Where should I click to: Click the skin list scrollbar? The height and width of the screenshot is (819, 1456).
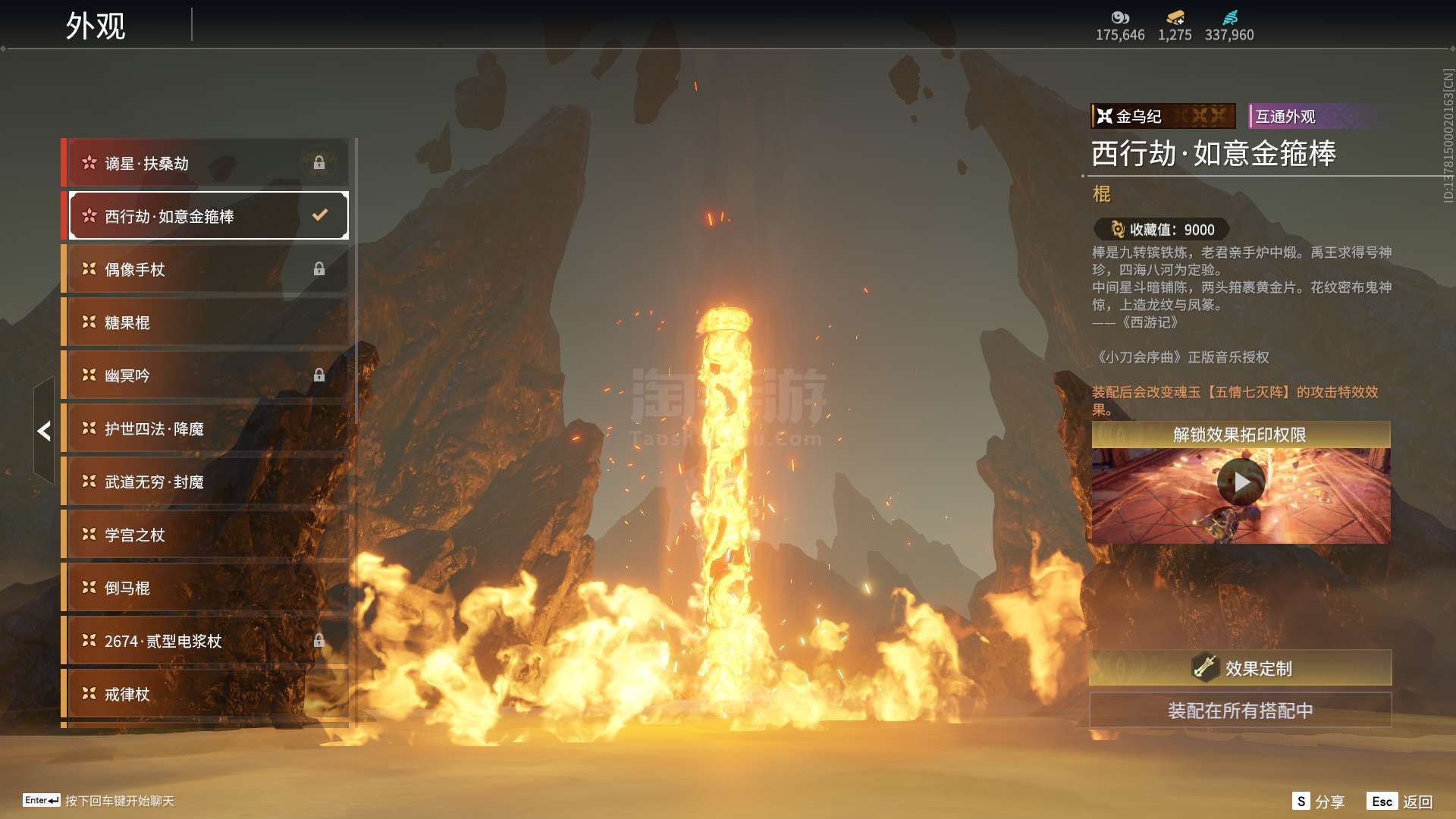click(356, 281)
